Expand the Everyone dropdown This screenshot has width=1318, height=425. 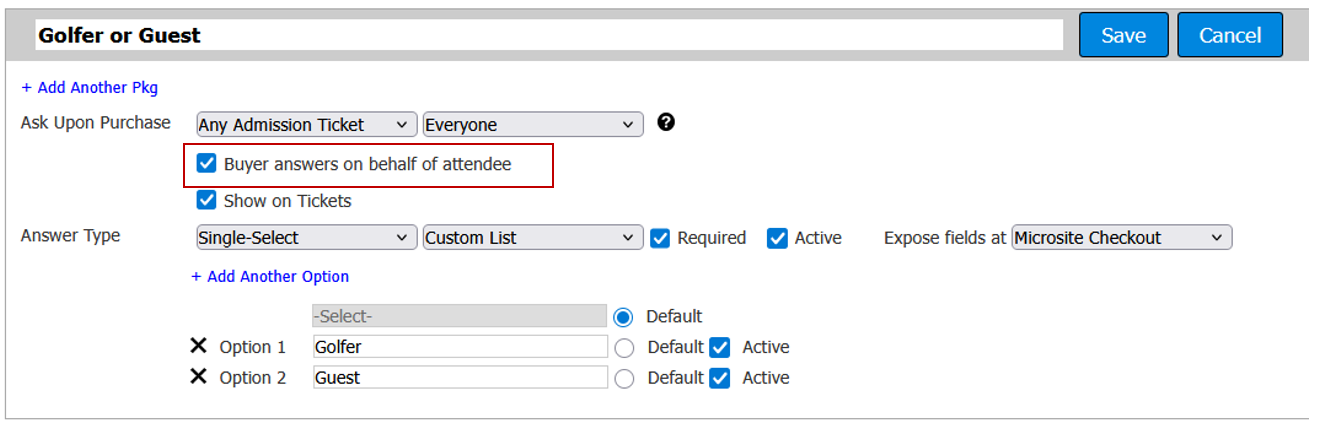point(533,125)
